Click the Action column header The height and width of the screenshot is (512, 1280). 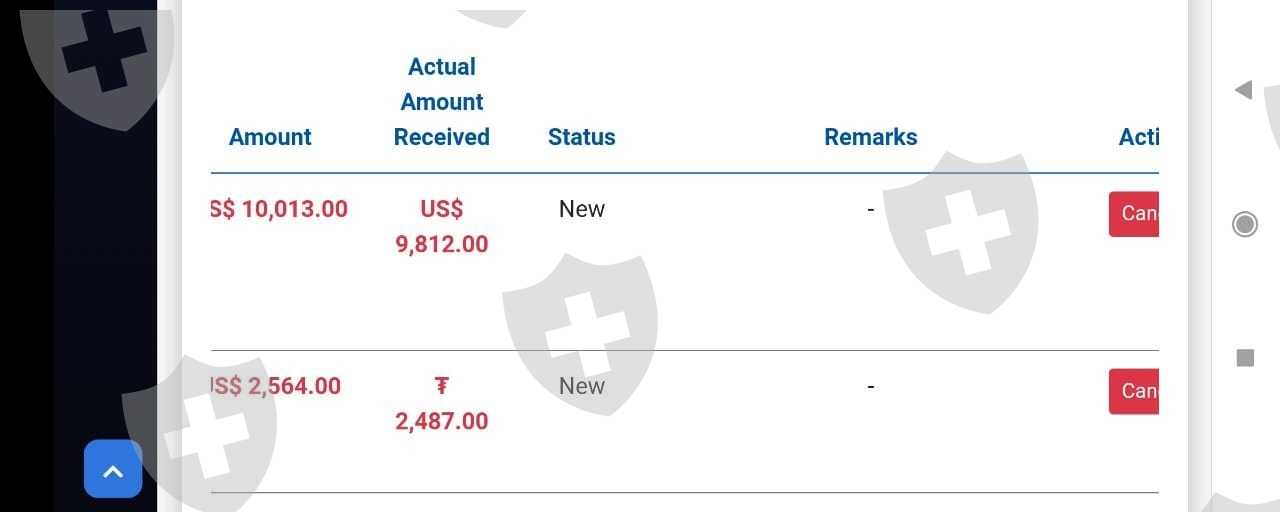1139,137
